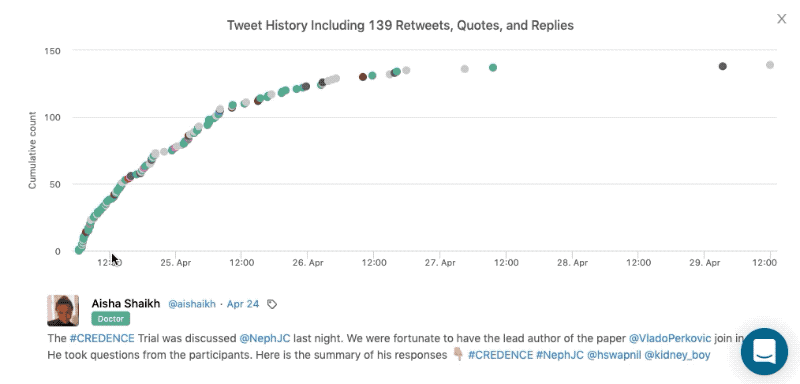
Task: Open the first #CREDENCE hashtag link
Action: click(x=102, y=338)
